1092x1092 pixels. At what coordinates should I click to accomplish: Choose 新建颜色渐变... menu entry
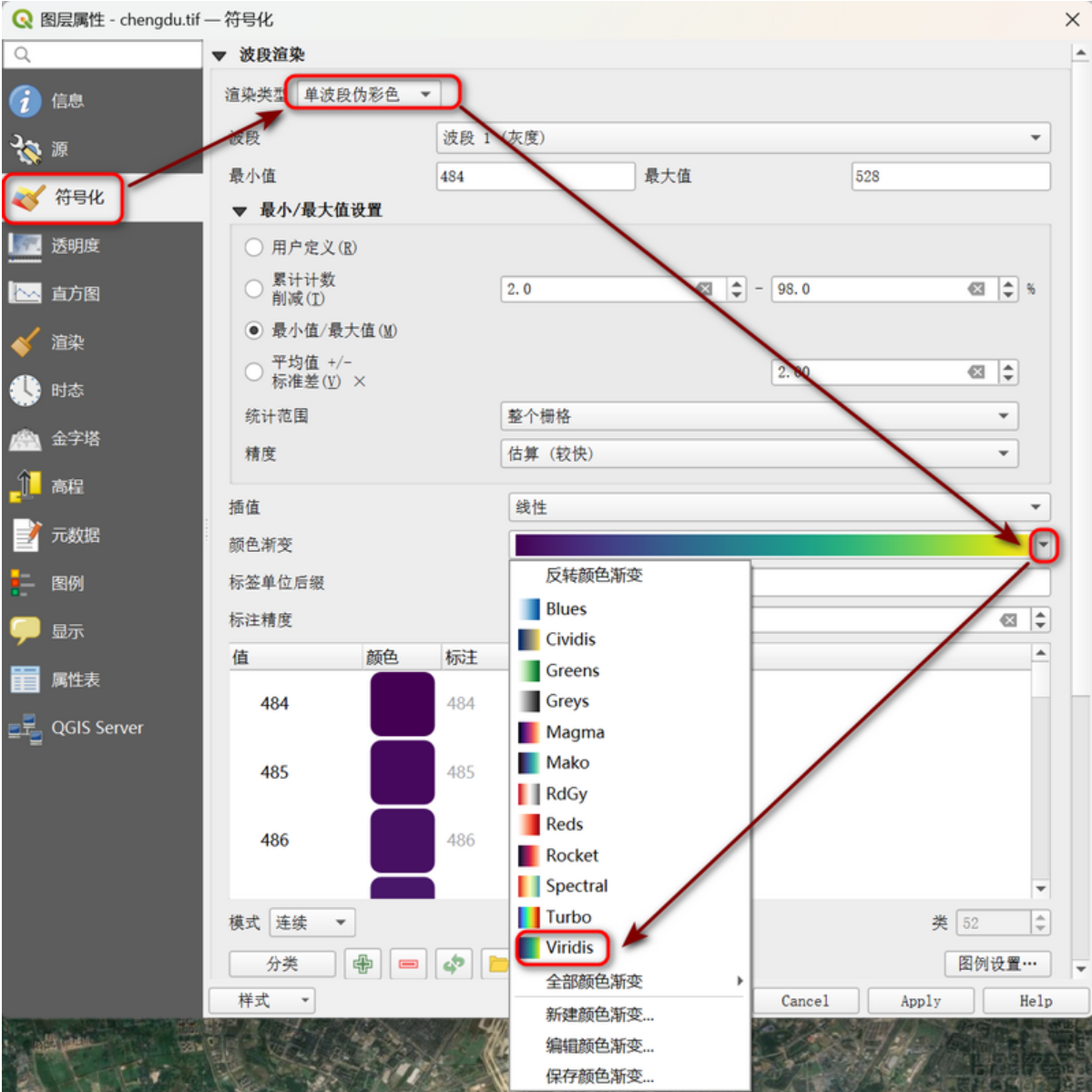pyautogui.click(x=630, y=1015)
